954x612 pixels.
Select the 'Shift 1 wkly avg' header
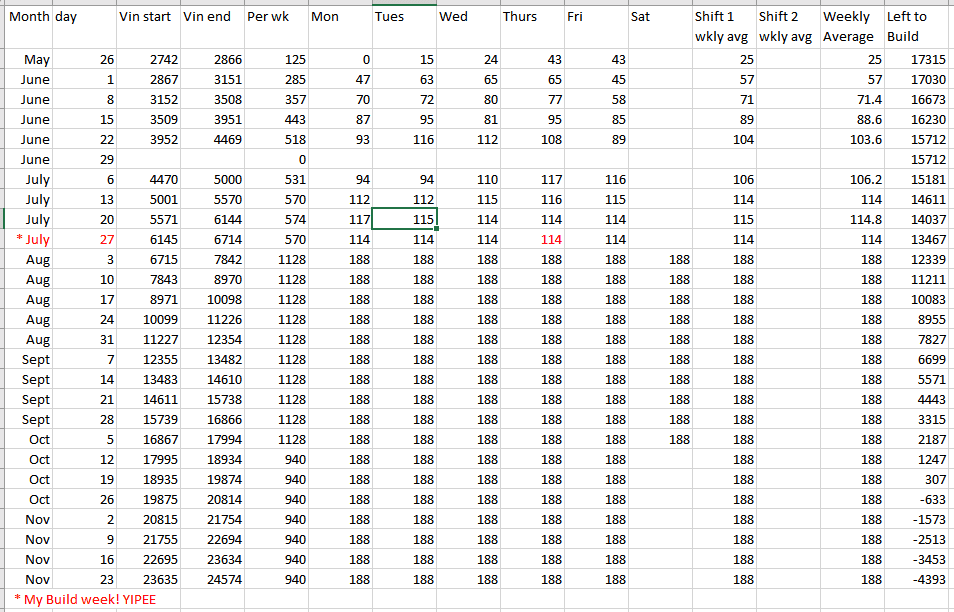tap(724, 26)
